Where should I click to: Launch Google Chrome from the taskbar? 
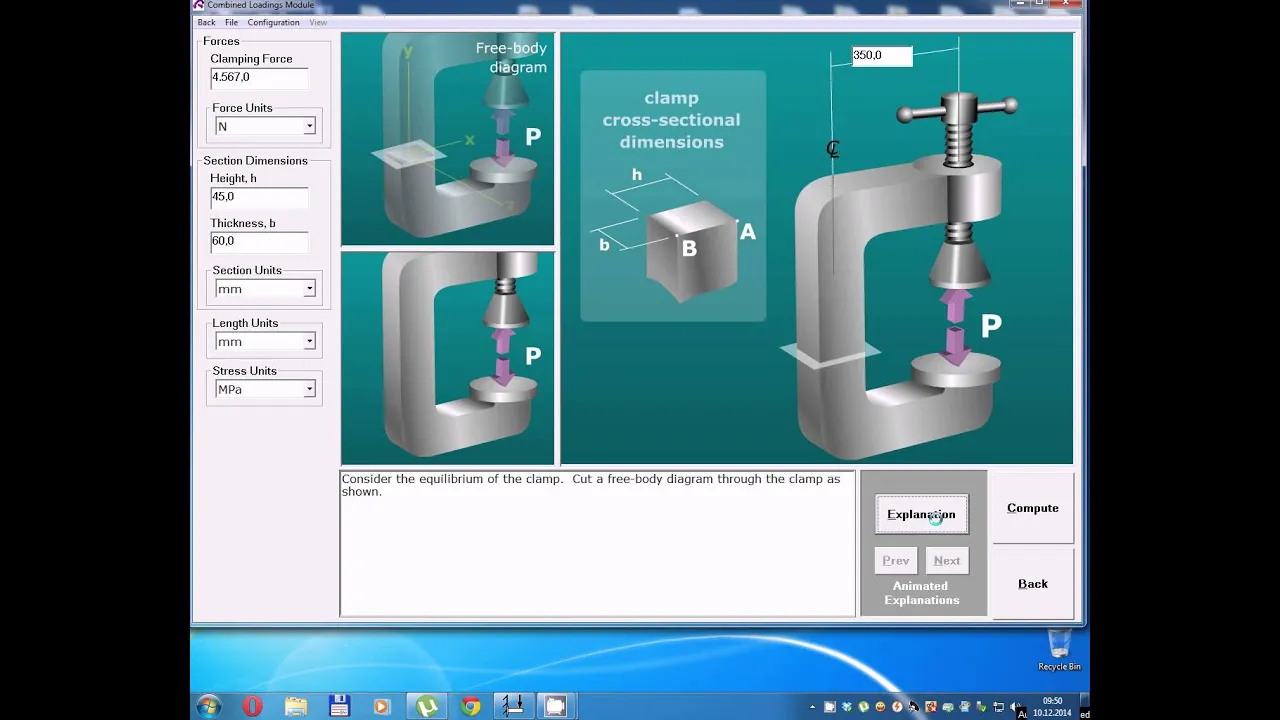[x=470, y=707]
